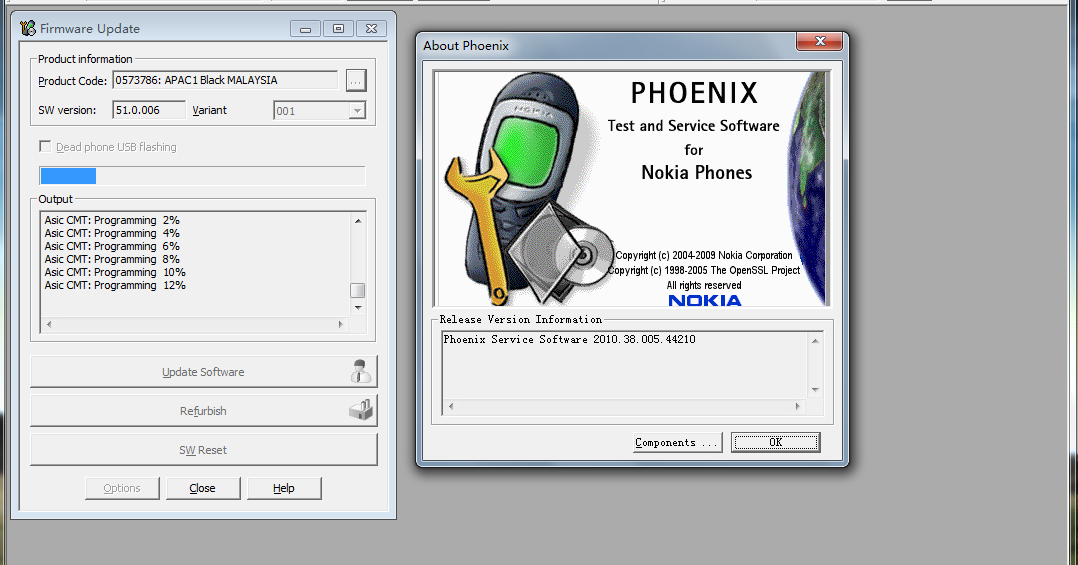Close the Firmware Update dialog via Close button
Image resolution: width=1078 pixels, height=565 pixels.
point(203,488)
